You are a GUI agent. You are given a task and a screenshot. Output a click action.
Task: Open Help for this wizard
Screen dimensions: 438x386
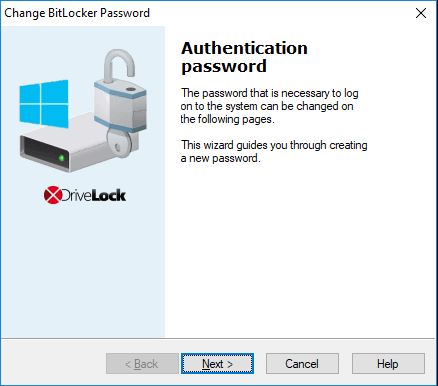pyautogui.click(x=388, y=363)
